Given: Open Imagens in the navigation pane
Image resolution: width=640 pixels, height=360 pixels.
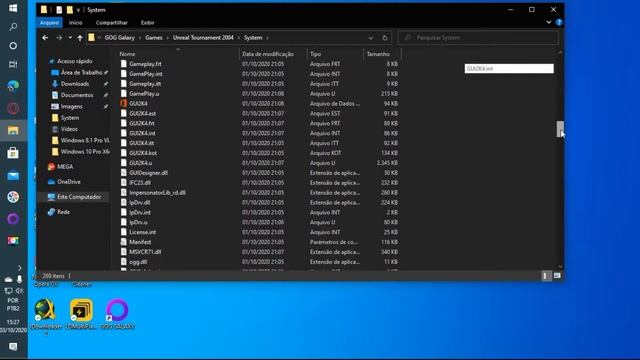Looking at the screenshot, I should pyautogui.click(x=71, y=107).
